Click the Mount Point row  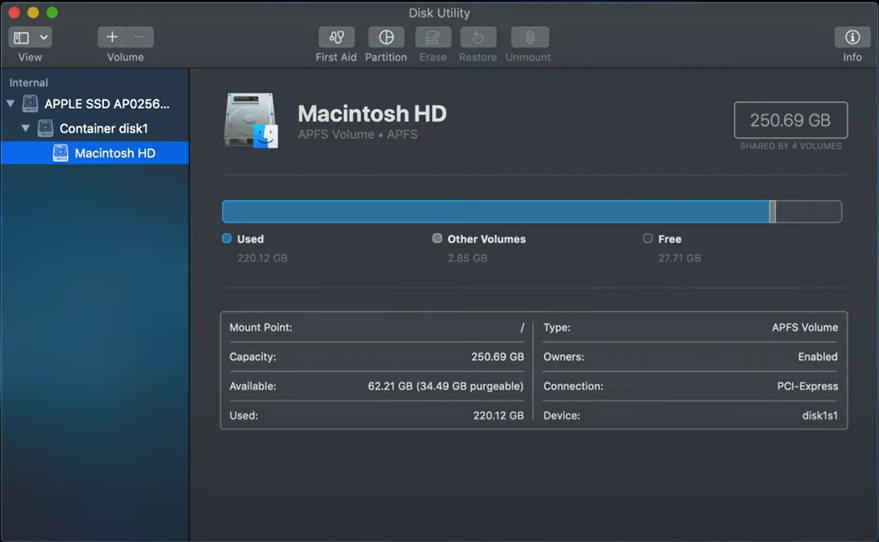pos(377,327)
